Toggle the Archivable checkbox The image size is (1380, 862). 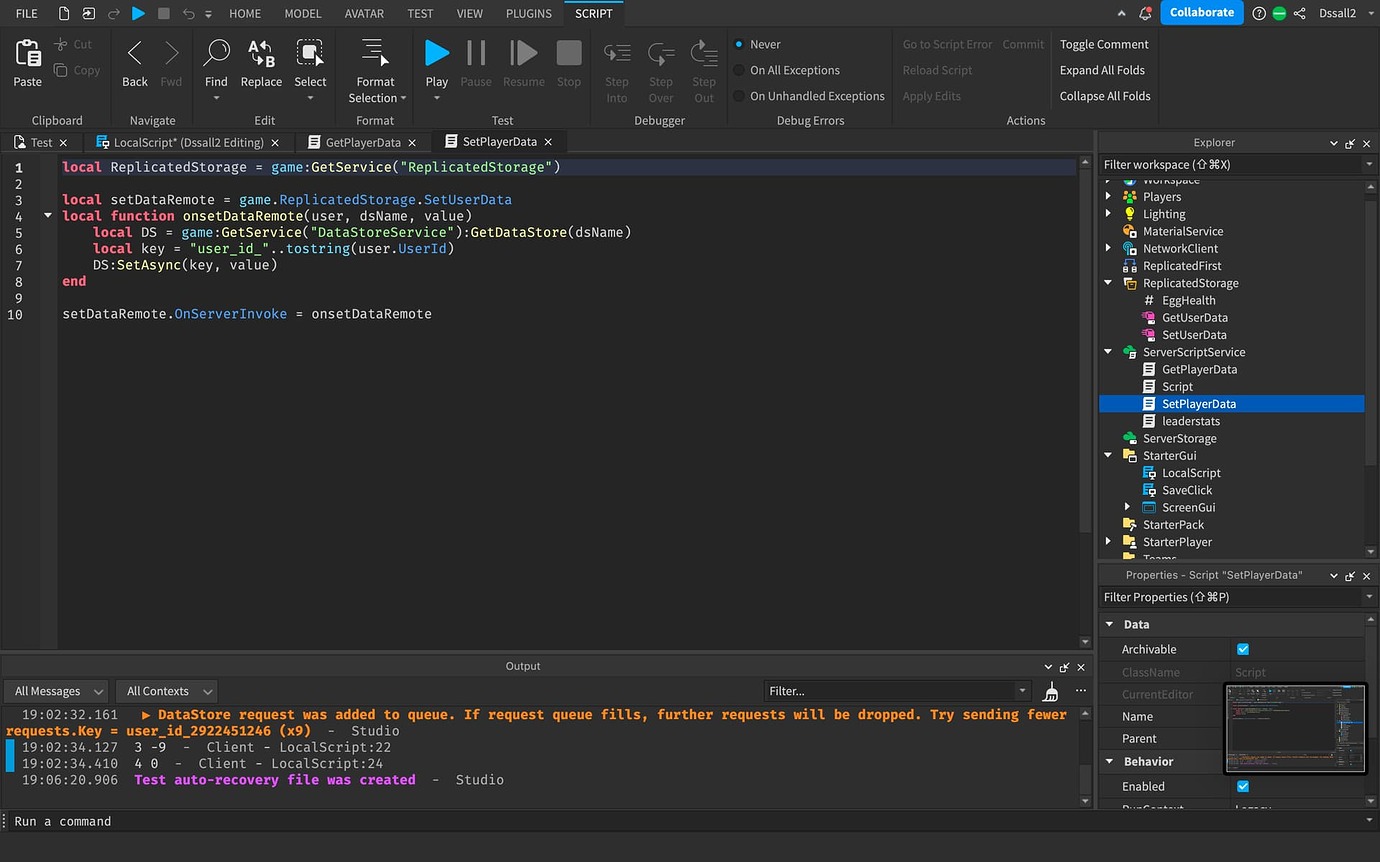[1243, 649]
